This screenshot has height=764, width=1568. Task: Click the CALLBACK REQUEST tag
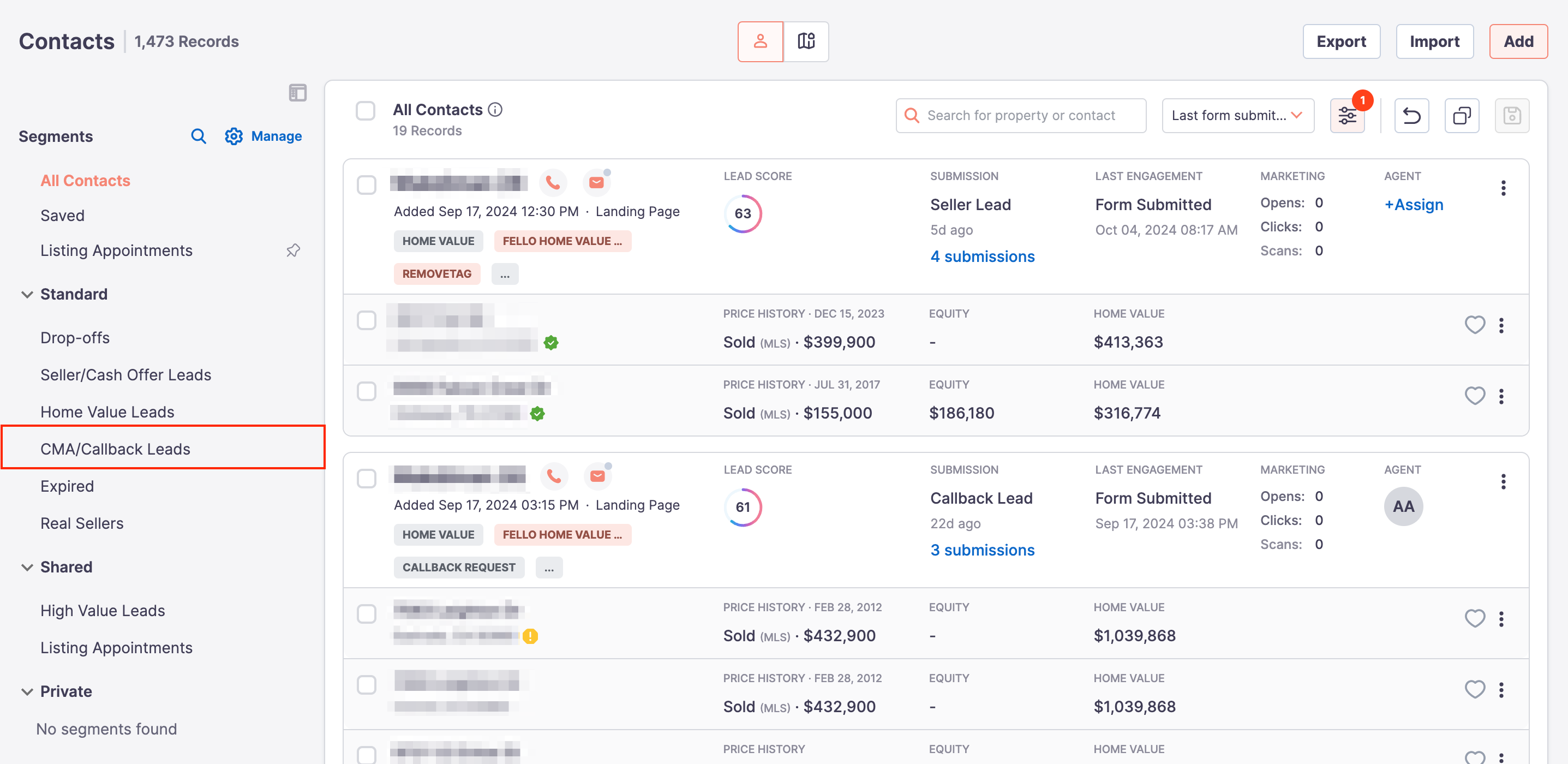tap(459, 567)
